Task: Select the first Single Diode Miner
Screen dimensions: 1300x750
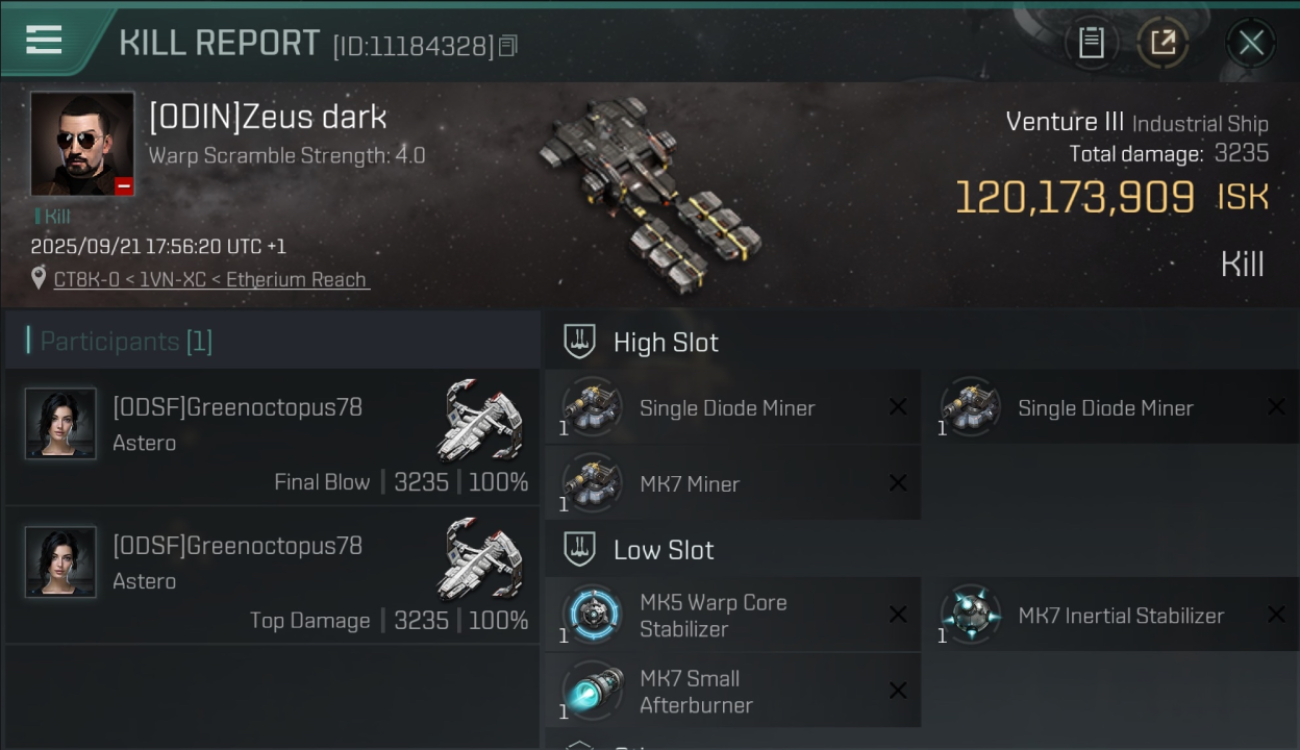Action: click(x=733, y=407)
